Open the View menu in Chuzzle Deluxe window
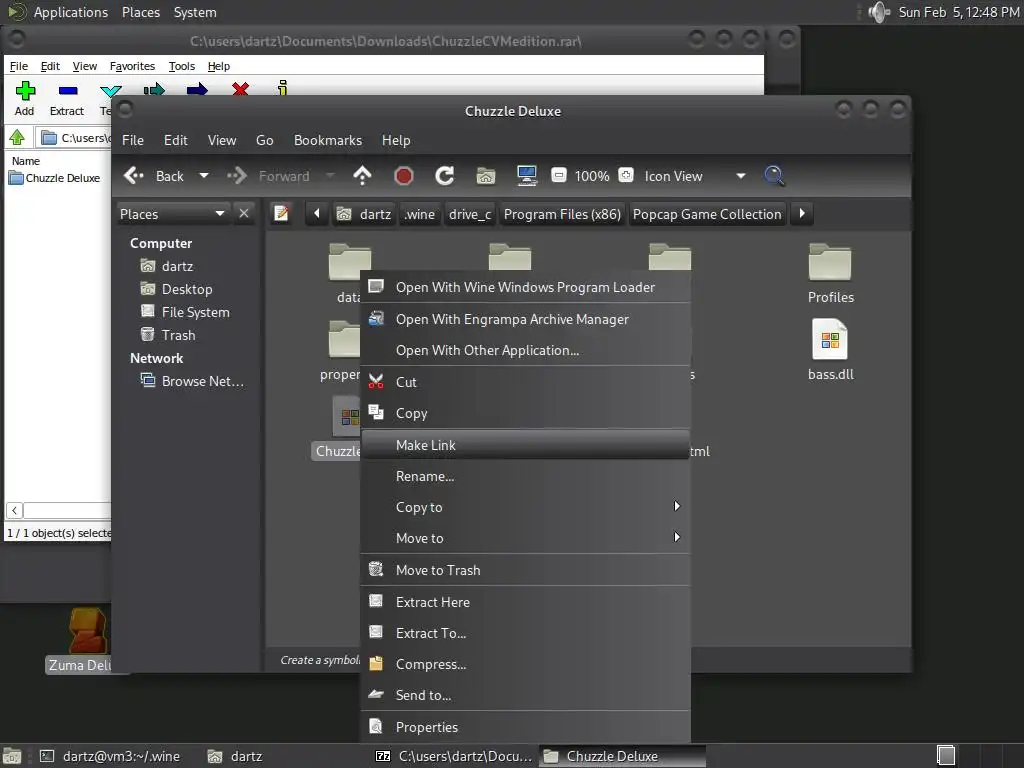 (222, 140)
